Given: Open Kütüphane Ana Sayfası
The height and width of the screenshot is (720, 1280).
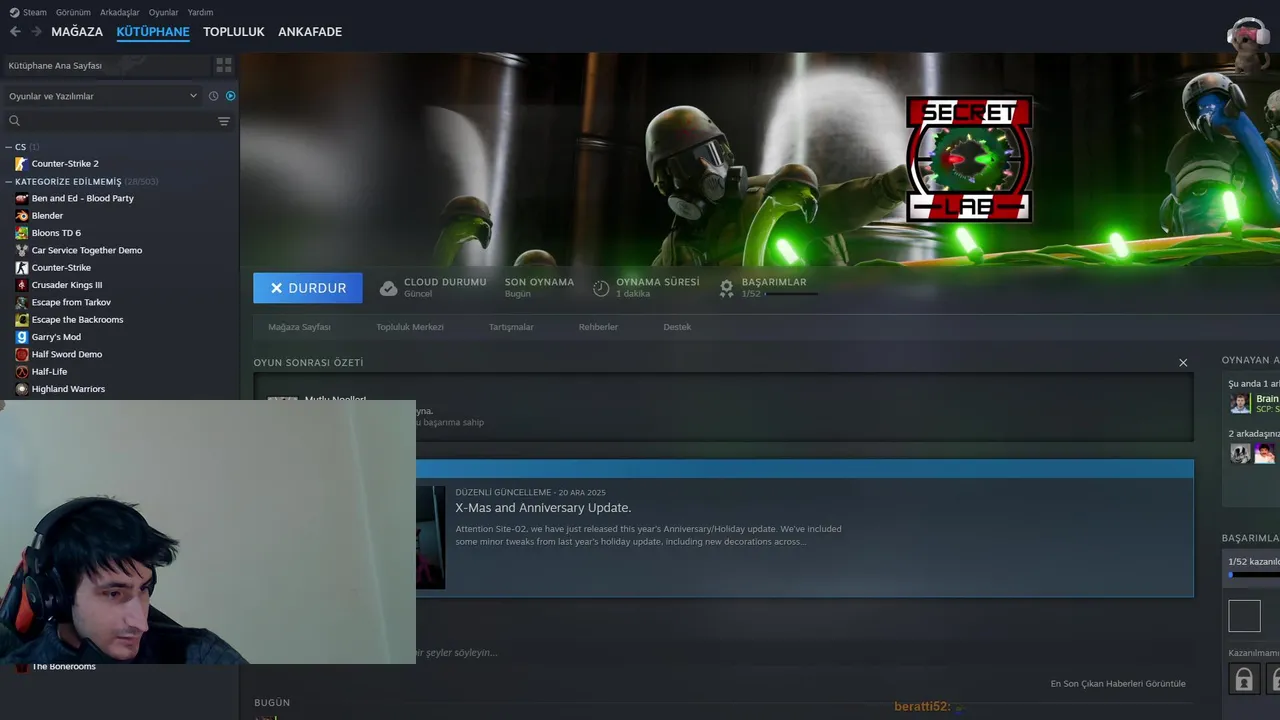Looking at the screenshot, I should [105, 65].
